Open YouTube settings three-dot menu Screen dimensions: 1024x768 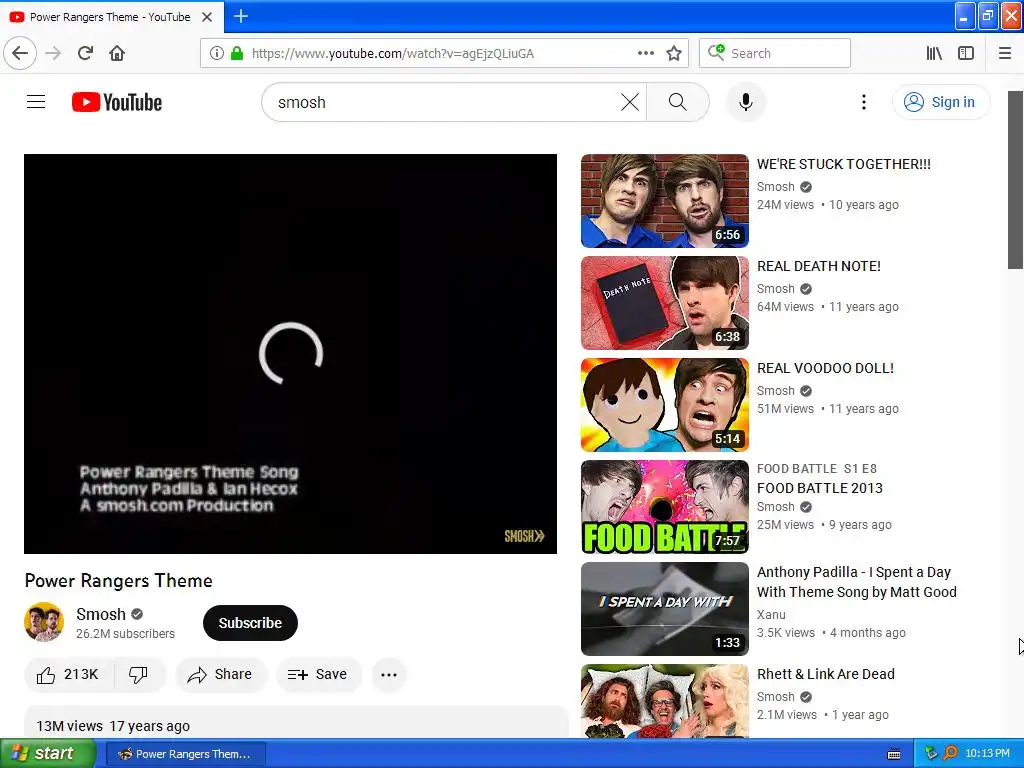pyautogui.click(x=863, y=102)
